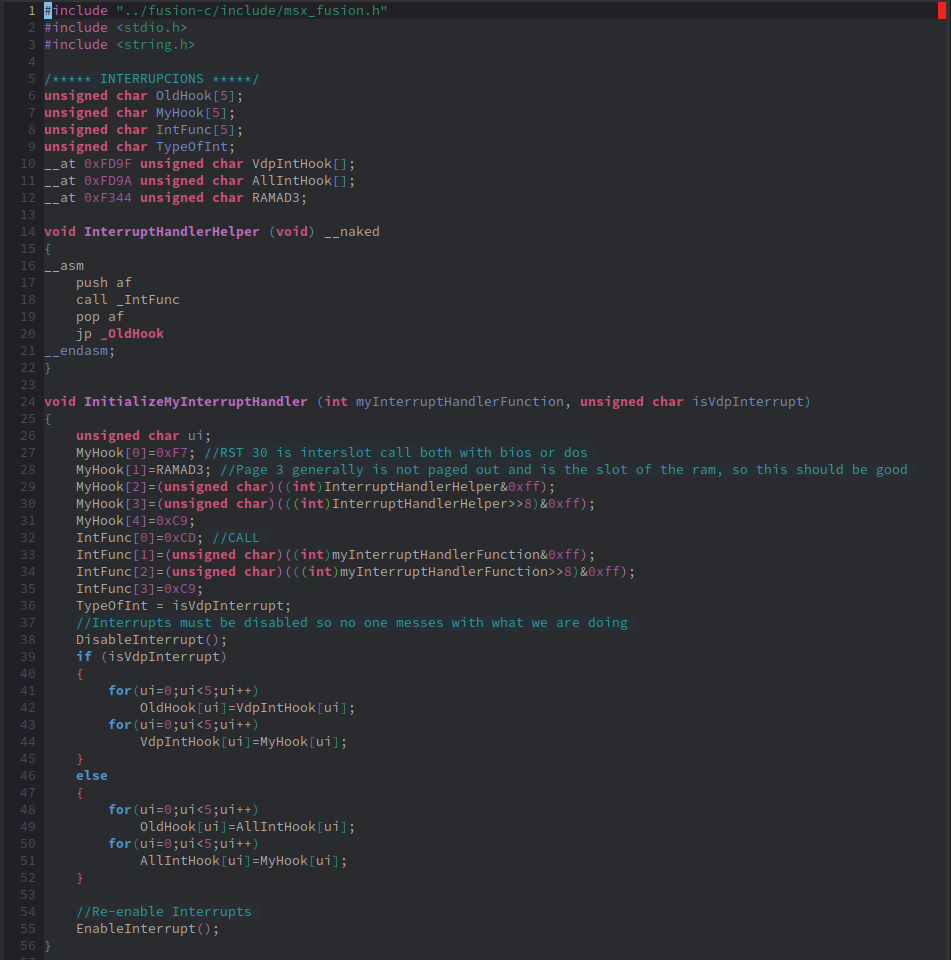Viewport: 951px width, 960px height.
Task: Click the msx_fusion.h include path string
Action: [252, 10]
